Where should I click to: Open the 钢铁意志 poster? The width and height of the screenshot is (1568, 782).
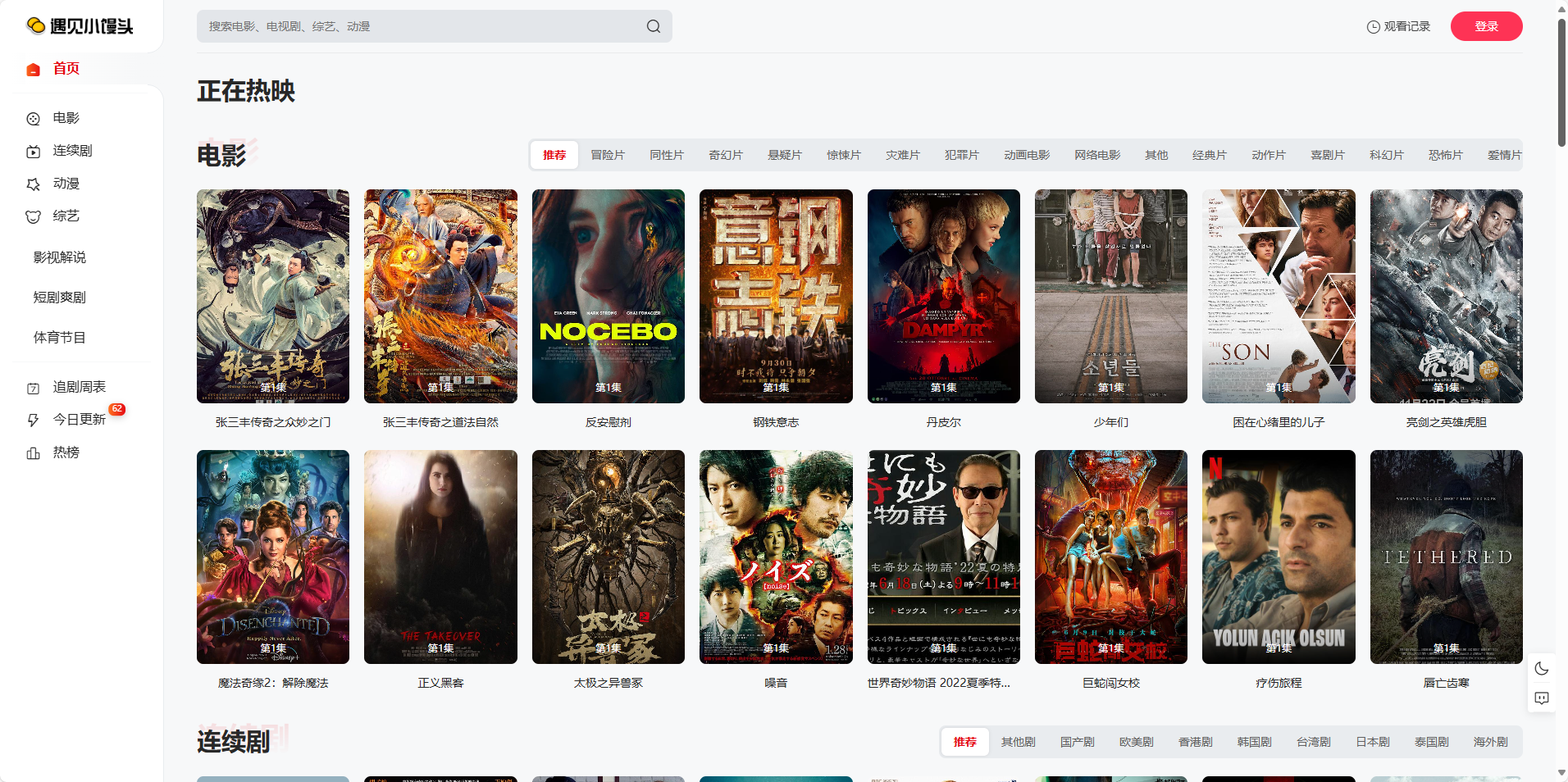776,296
